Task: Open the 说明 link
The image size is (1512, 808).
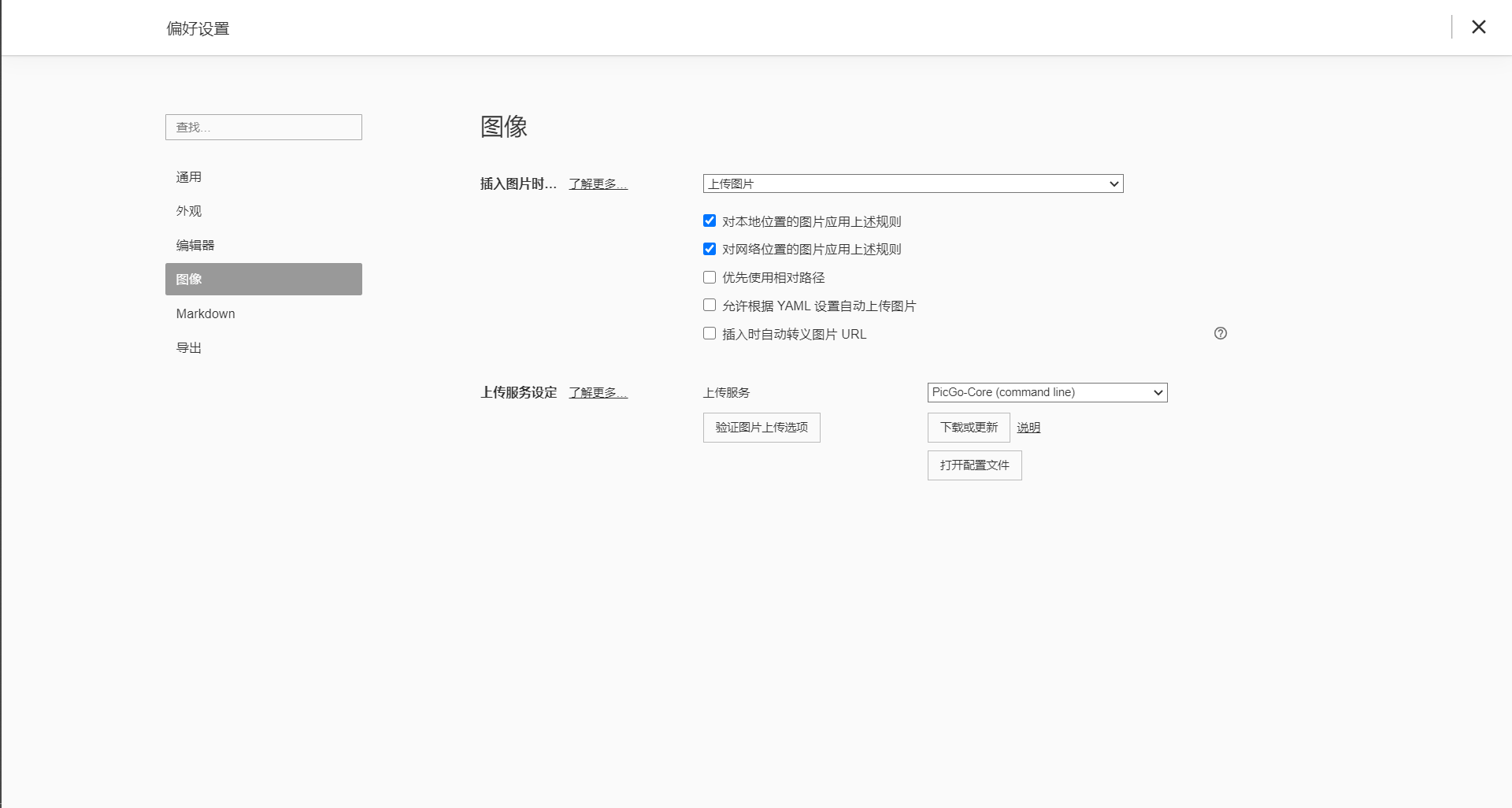Action: pyautogui.click(x=1028, y=428)
